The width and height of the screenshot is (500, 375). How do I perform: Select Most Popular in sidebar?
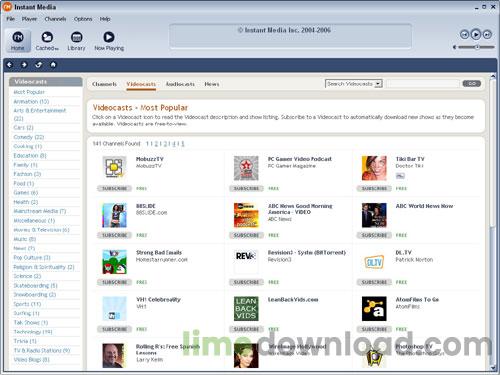tap(29, 92)
